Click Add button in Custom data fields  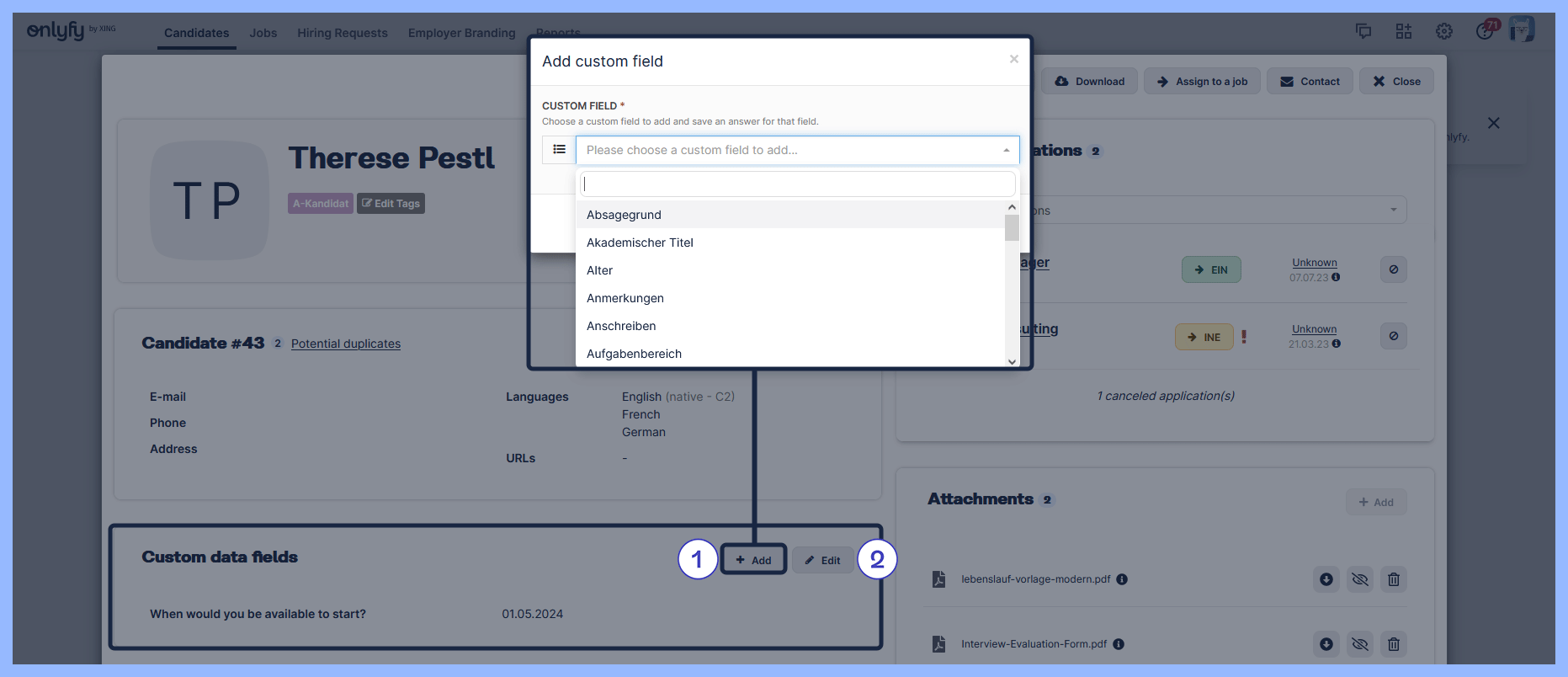(x=754, y=560)
